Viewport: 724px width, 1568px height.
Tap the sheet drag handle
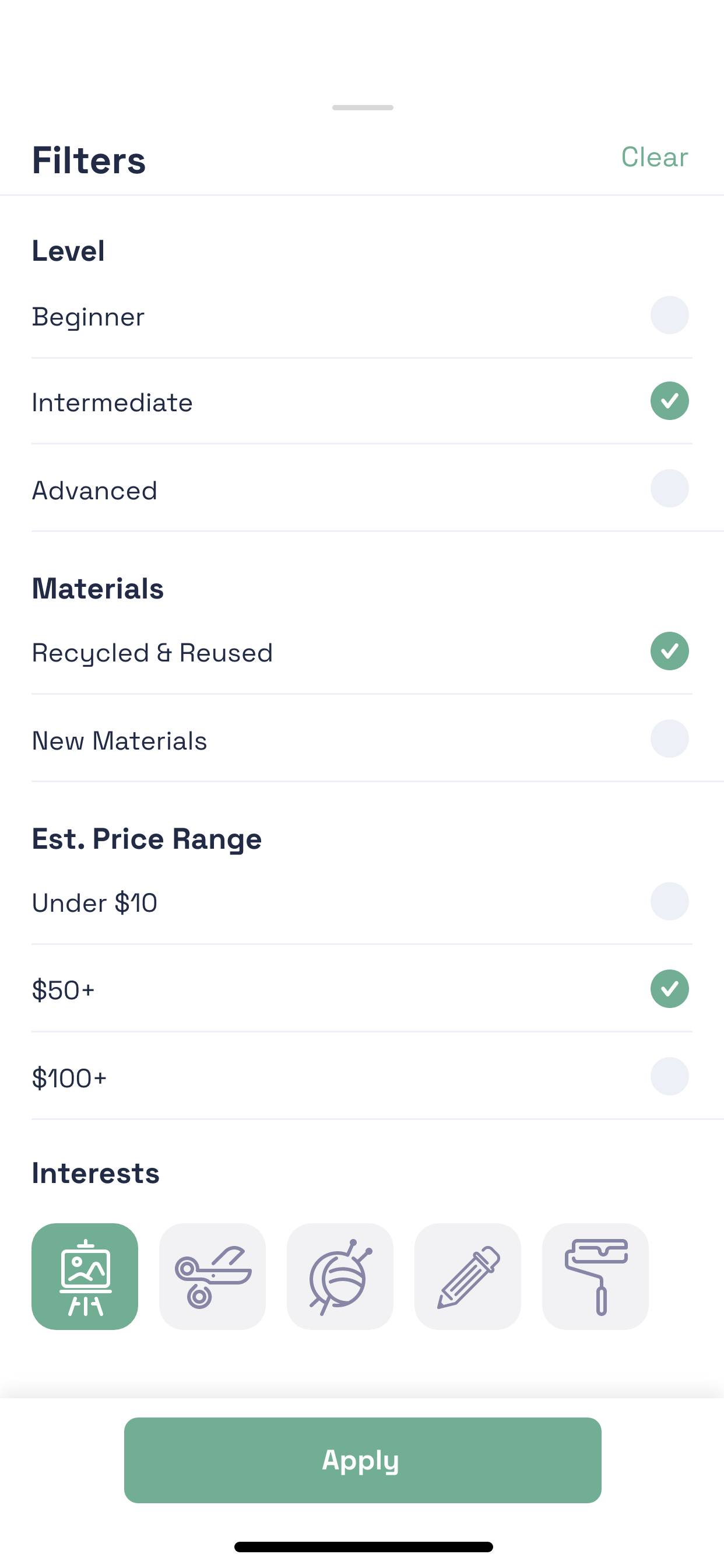363,108
